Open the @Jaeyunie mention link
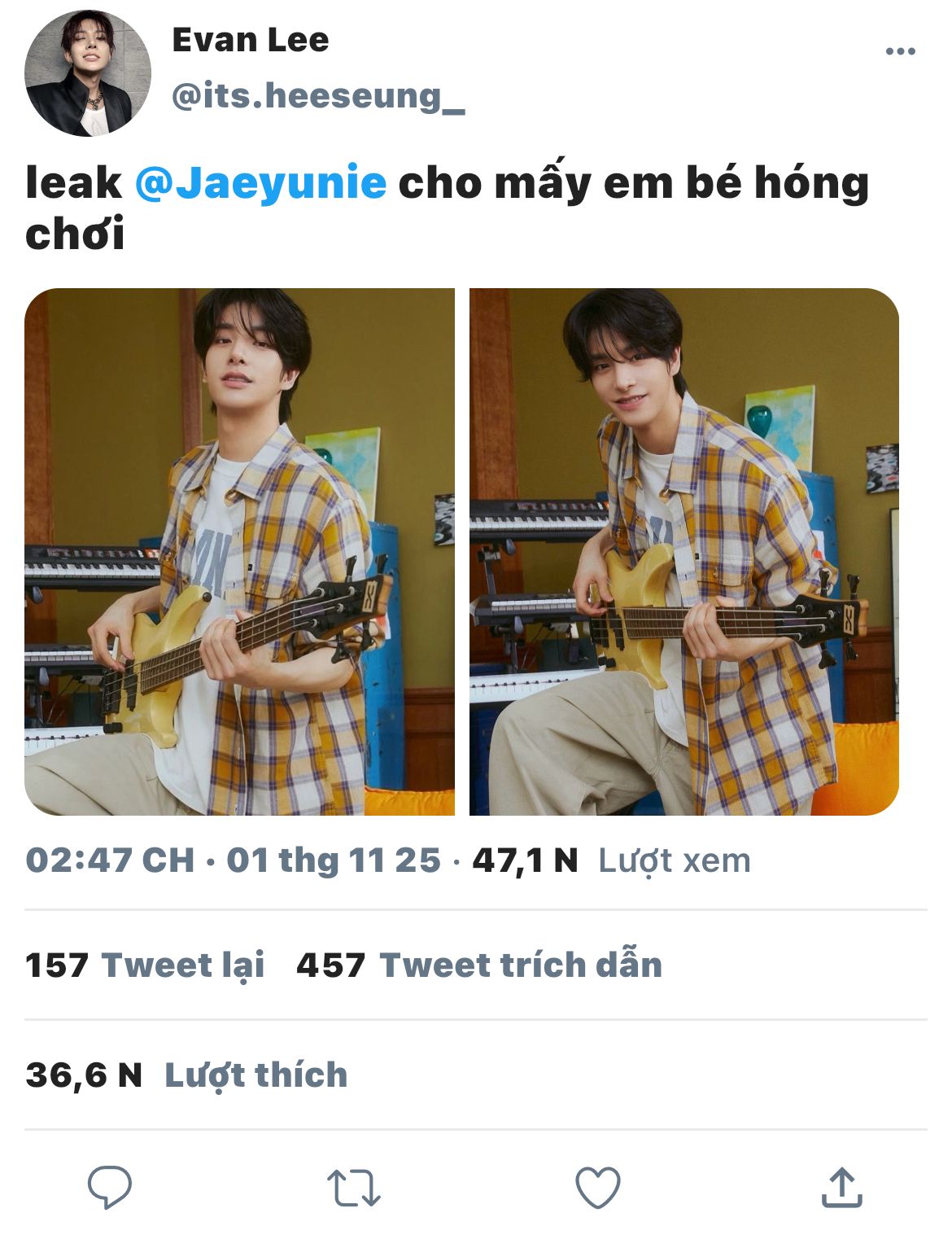This screenshot has height=1239, width=952. coord(260,183)
